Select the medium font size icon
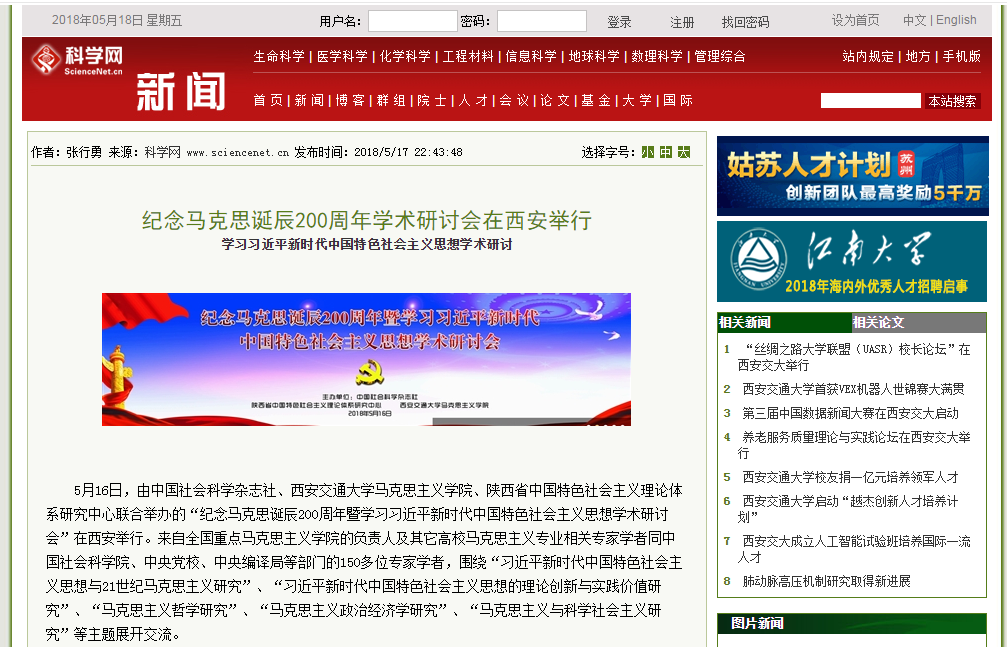 (x=666, y=152)
